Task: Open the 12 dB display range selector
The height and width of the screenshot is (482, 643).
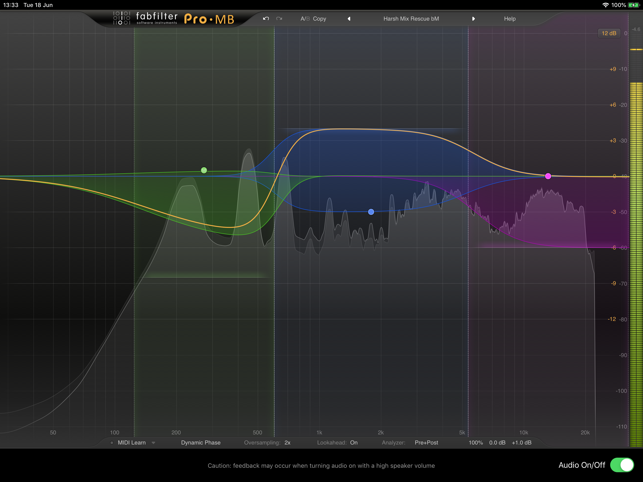Action: click(x=609, y=33)
